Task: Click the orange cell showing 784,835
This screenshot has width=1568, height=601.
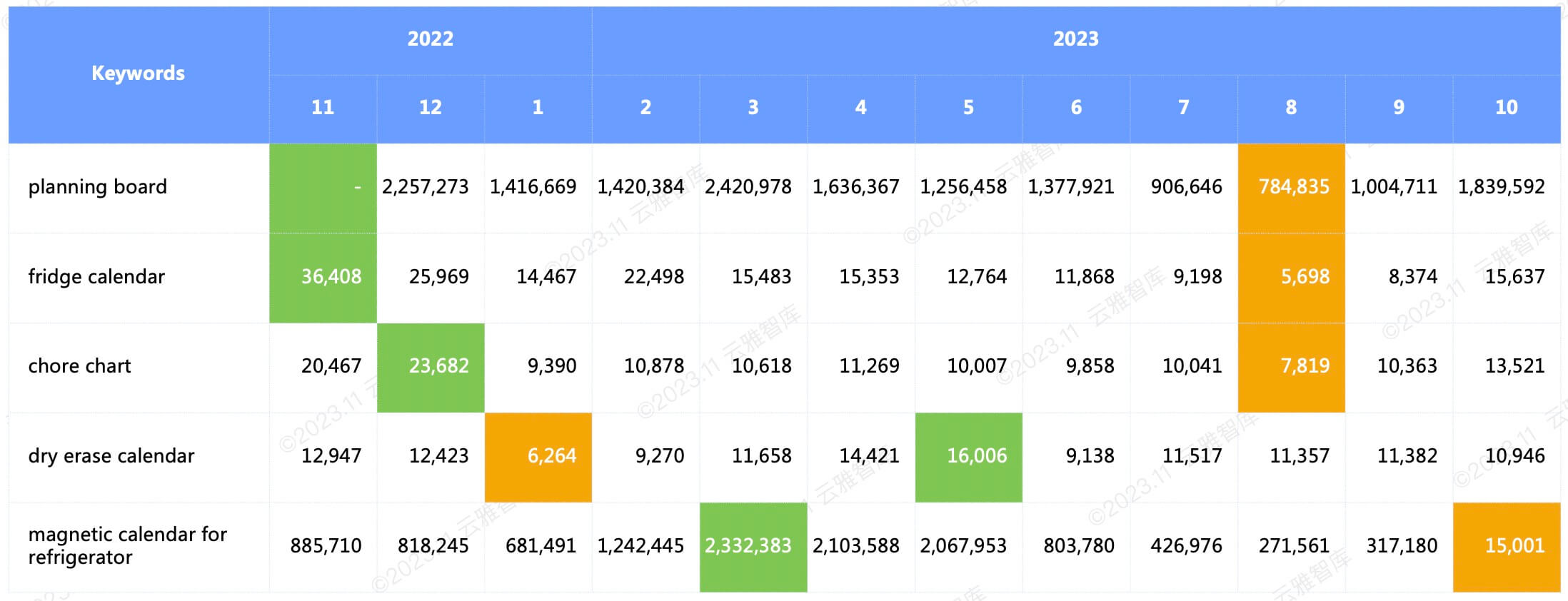Action: tap(1292, 187)
